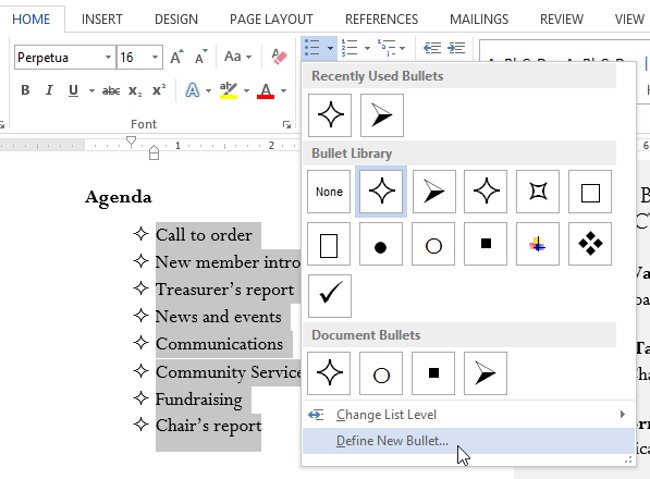Open the Perpetua font name dropdown
The height and width of the screenshot is (479, 650).
107,57
